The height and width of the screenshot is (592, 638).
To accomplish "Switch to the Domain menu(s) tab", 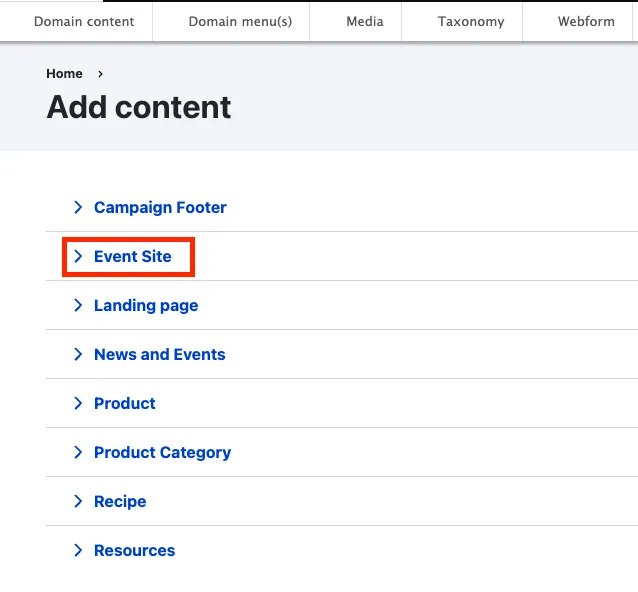I will [240, 21].
